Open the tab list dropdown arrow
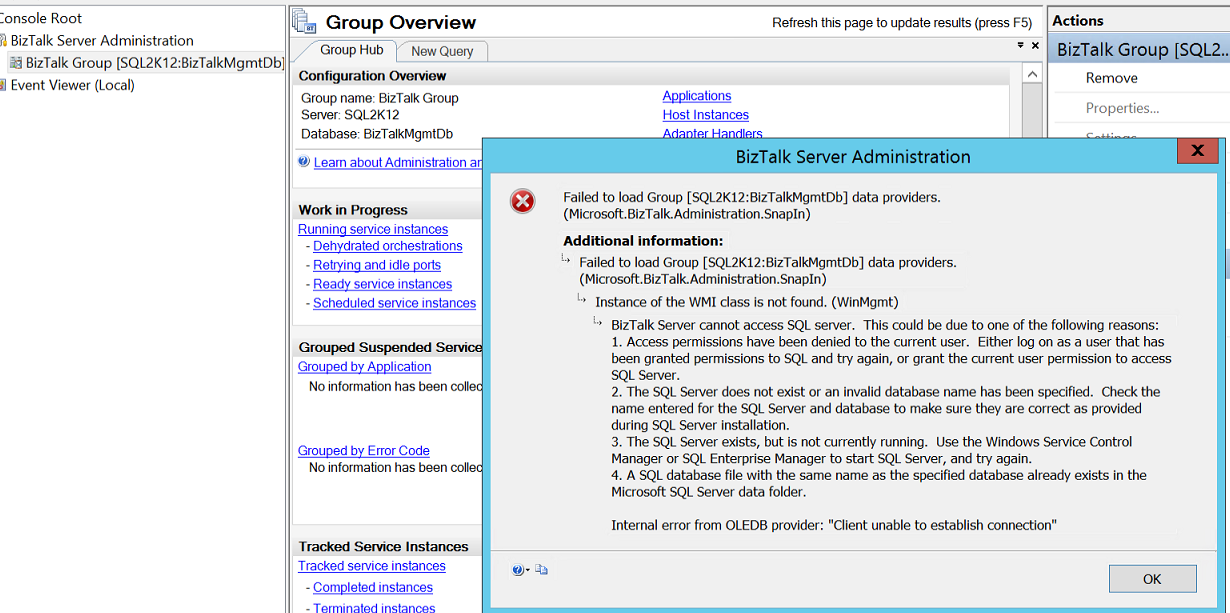The height and width of the screenshot is (613, 1230). coord(1020,46)
